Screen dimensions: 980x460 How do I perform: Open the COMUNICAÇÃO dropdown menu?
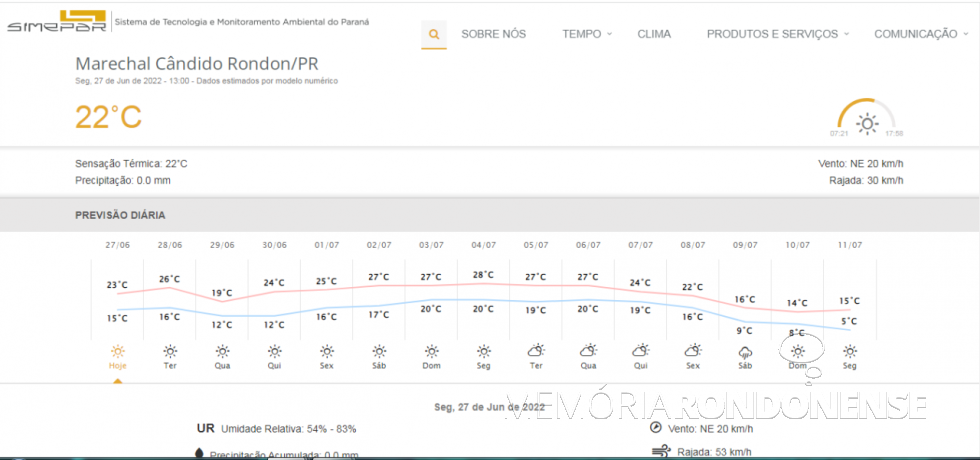pyautogui.click(x=920, y=34)
